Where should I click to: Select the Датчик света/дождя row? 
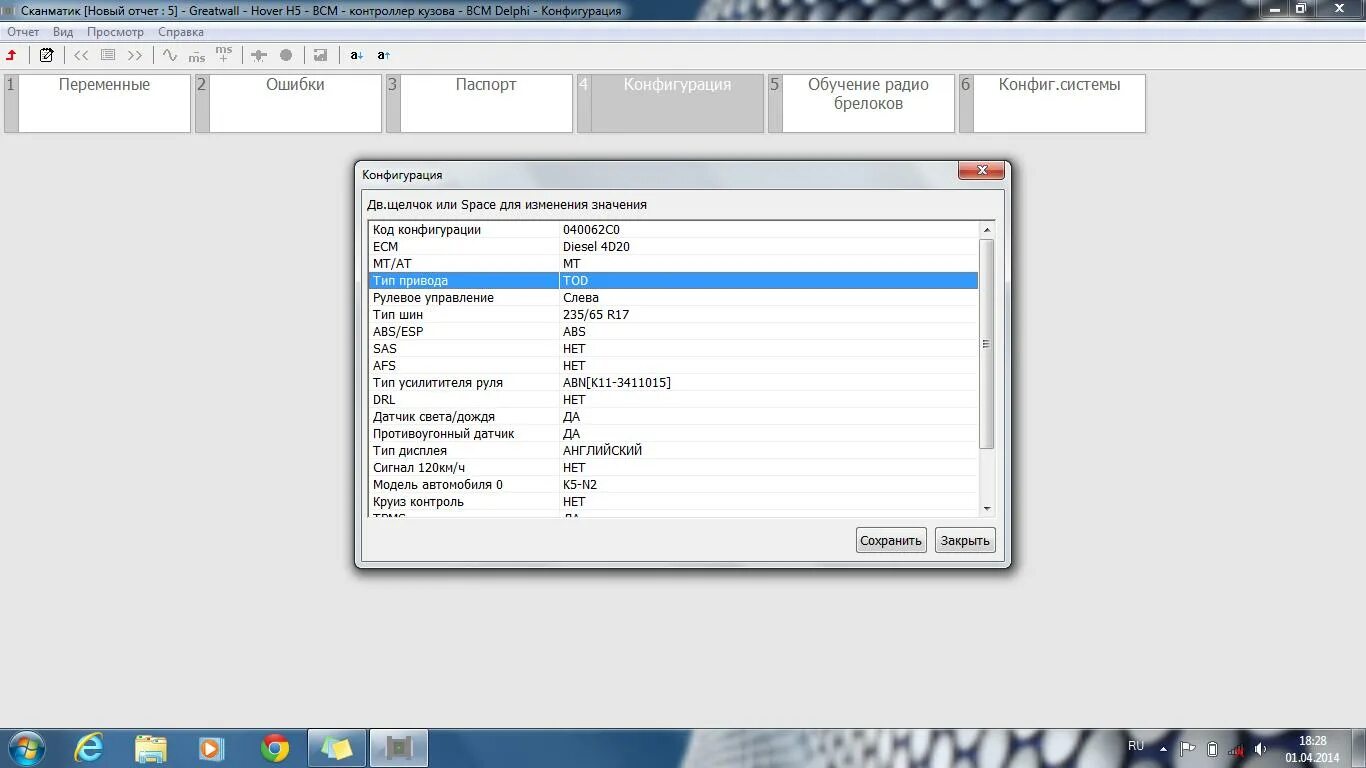click(673, 417)
